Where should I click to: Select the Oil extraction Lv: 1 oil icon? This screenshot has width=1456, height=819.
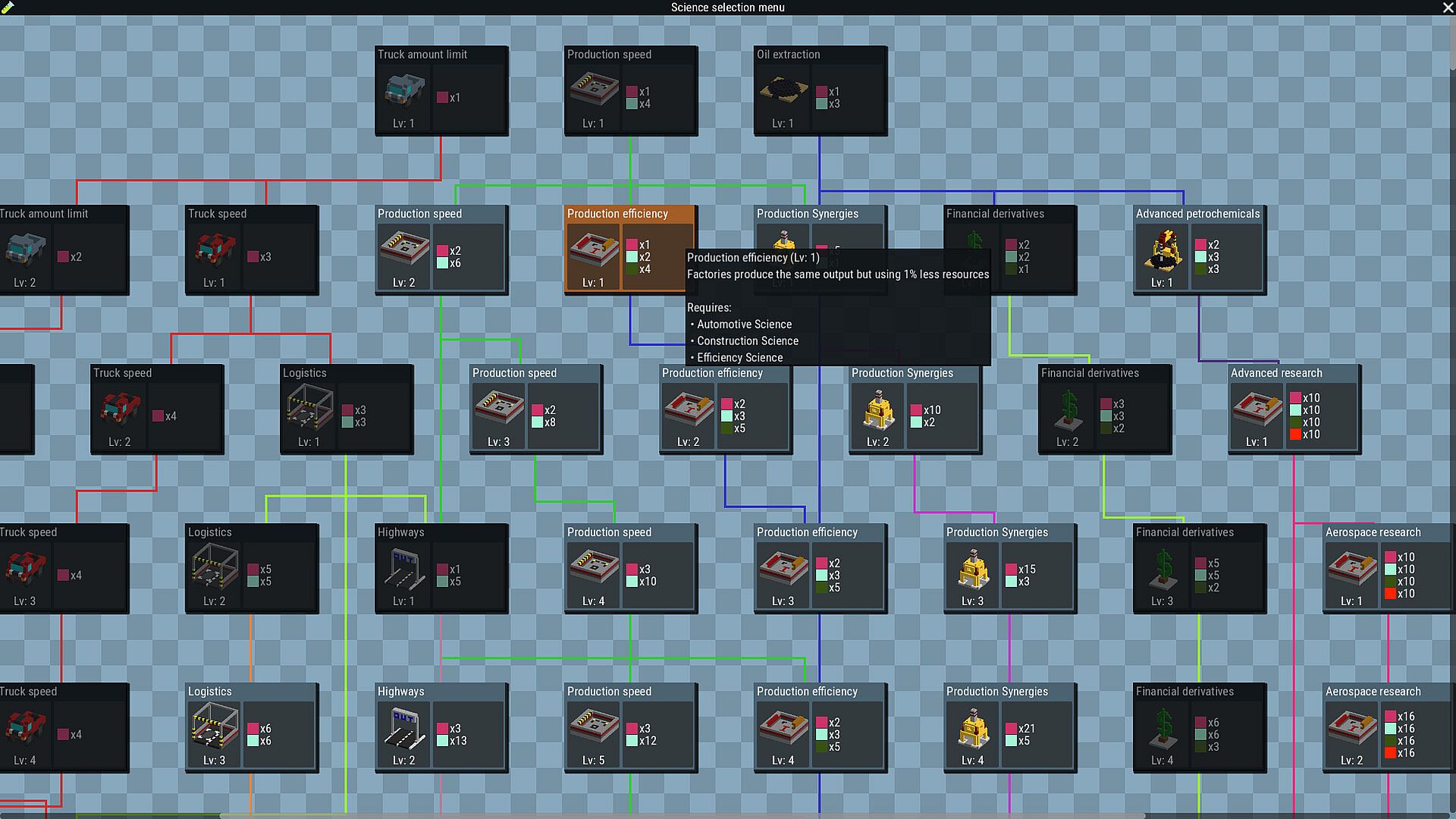pos(783,91)
